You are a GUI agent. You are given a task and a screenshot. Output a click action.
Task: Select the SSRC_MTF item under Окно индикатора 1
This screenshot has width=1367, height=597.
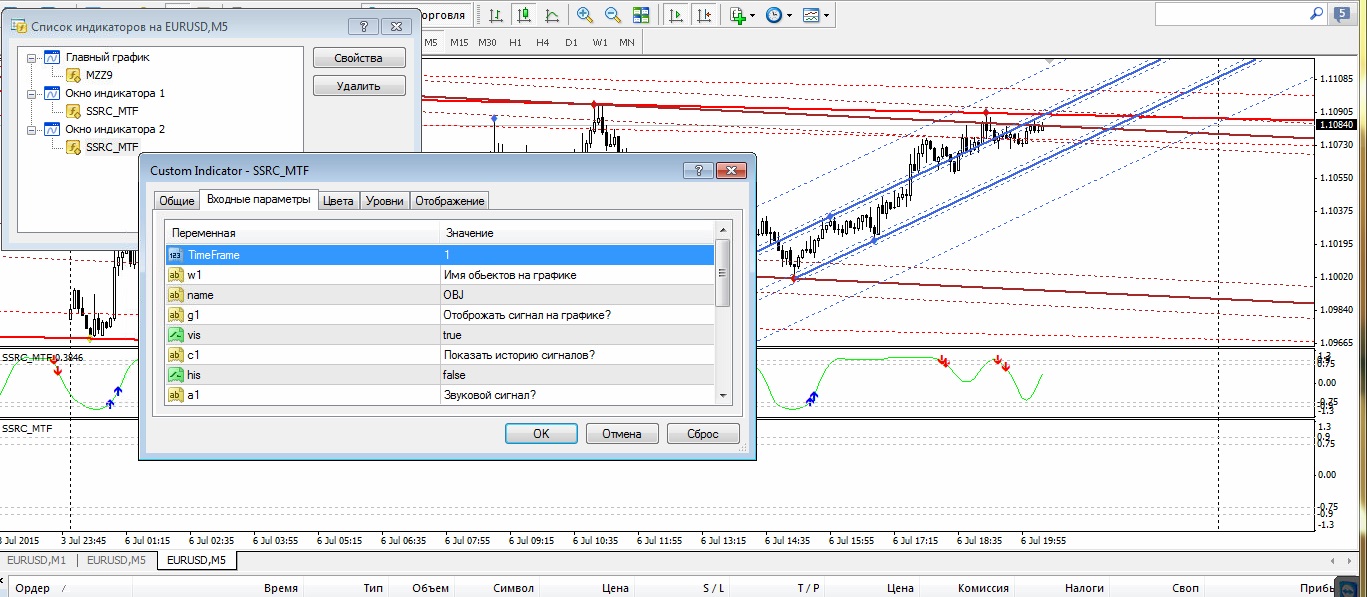coord(111,111)
